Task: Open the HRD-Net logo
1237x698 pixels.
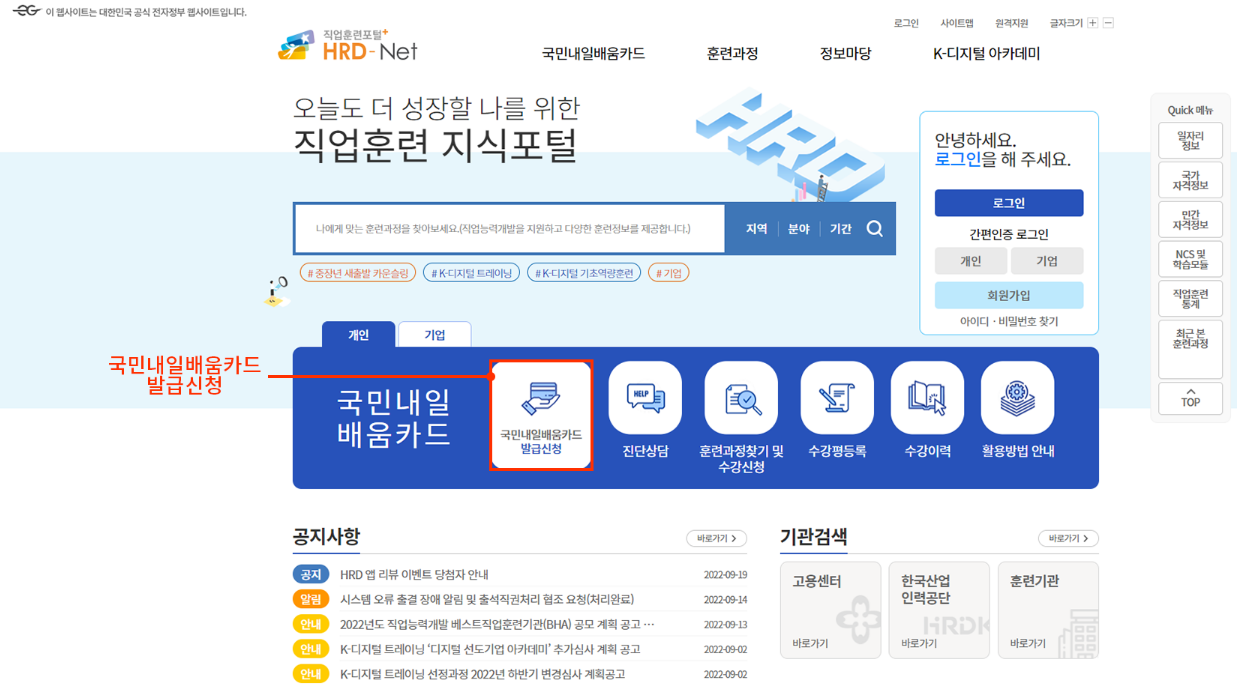Action: click(x=347, y=46)
